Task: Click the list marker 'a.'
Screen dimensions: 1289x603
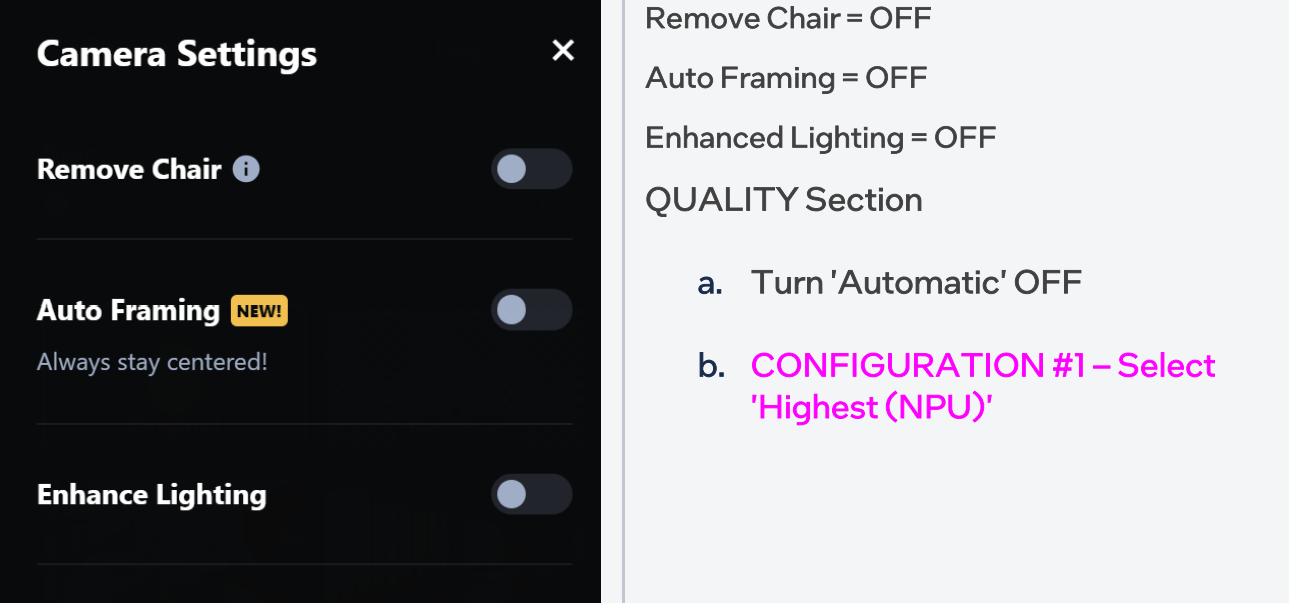Action: tap(710, 284)
